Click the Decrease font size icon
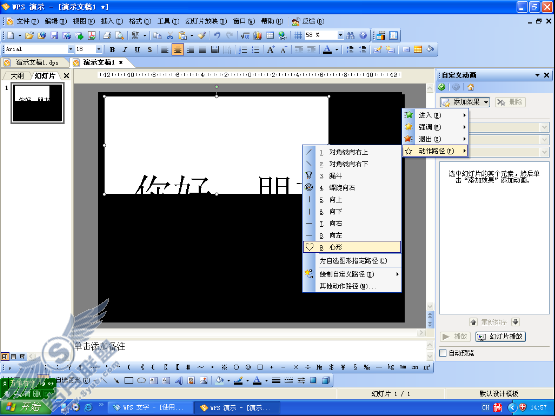555x416 pixels. pyautogui.click(x=283, y=50)
